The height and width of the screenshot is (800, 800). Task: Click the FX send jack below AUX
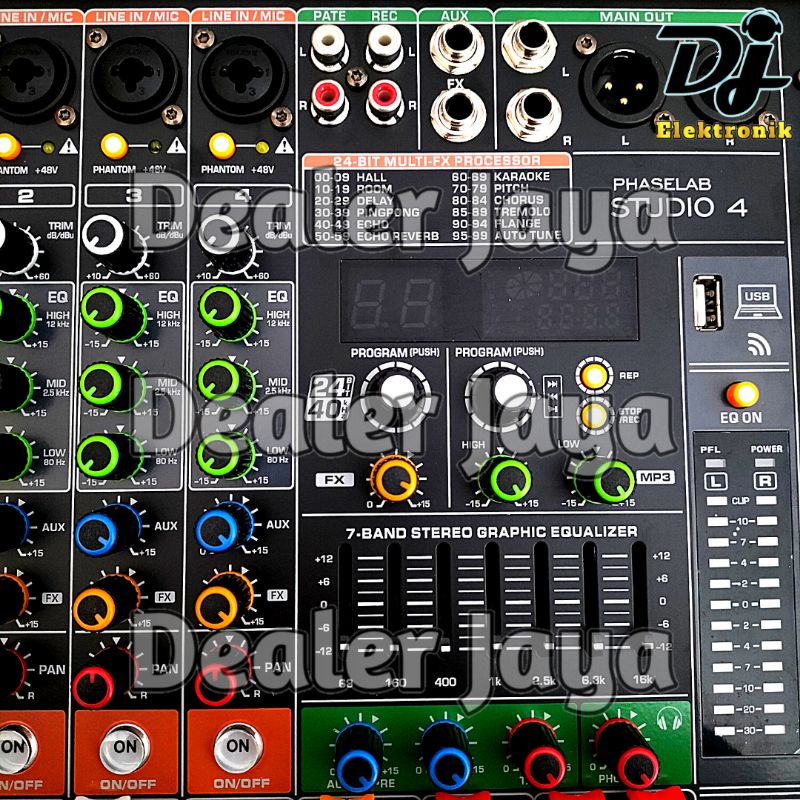458,115
